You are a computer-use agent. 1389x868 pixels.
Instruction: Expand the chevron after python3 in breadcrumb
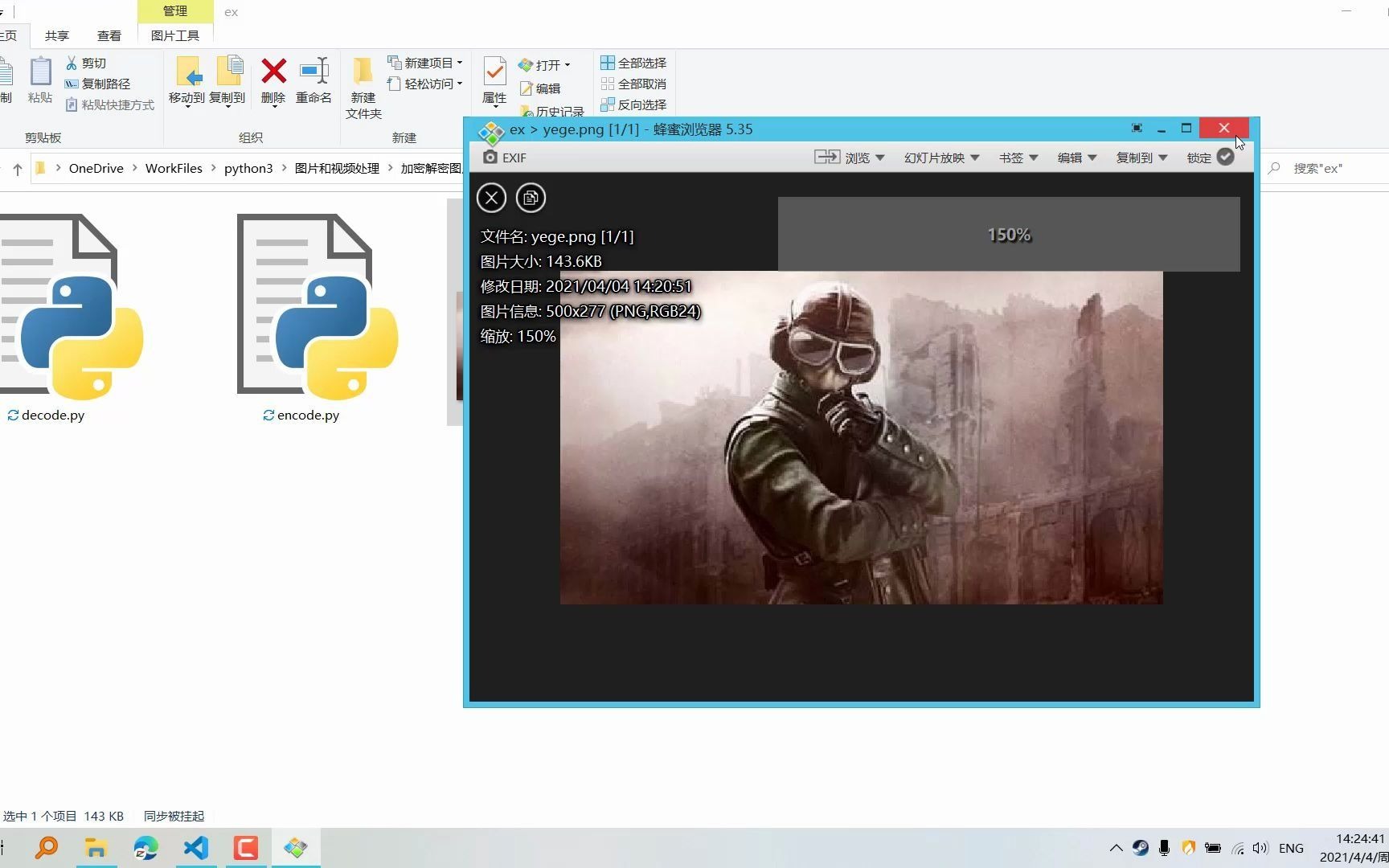(x=284, y=168)
